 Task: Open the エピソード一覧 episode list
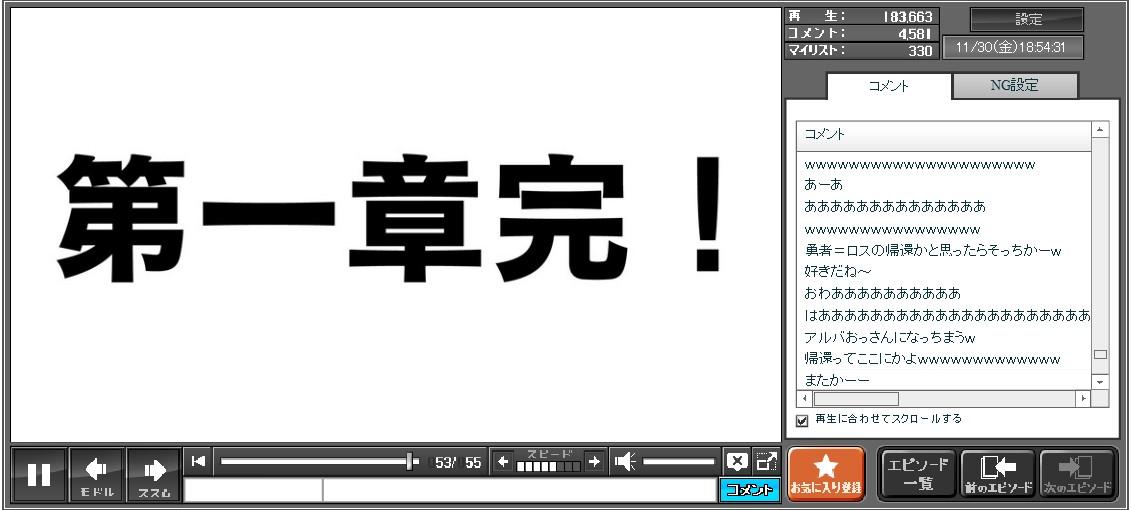915,474
